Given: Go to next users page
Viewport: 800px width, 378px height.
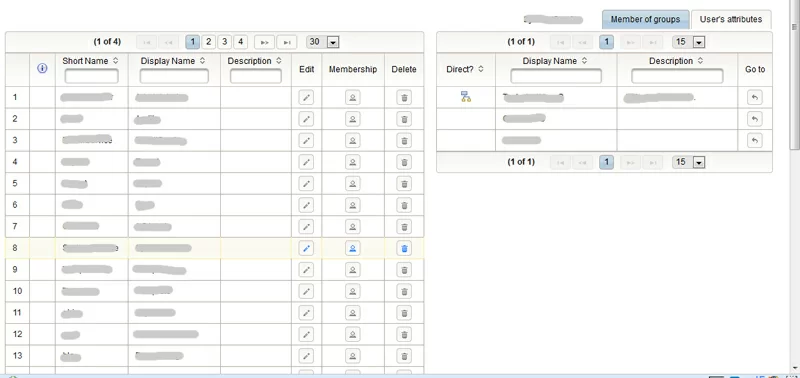Looking at the screenshot, I should (264, 42).
